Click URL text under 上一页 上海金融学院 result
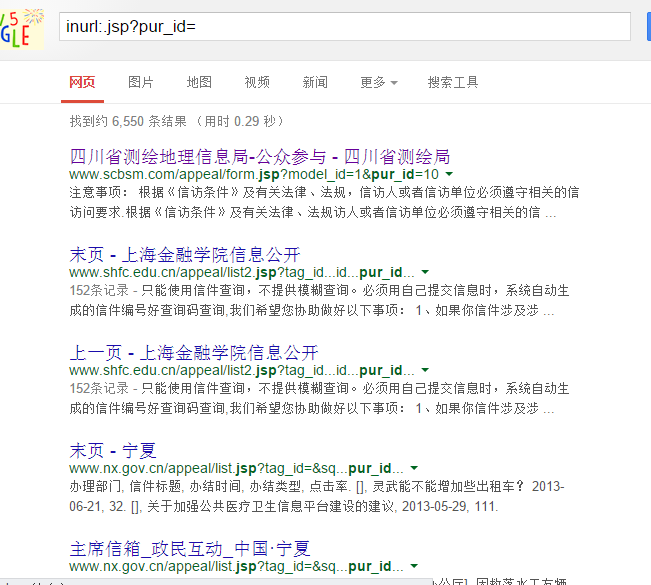The width and height of the screenshot is (651, 585). [x=242, y=370]
